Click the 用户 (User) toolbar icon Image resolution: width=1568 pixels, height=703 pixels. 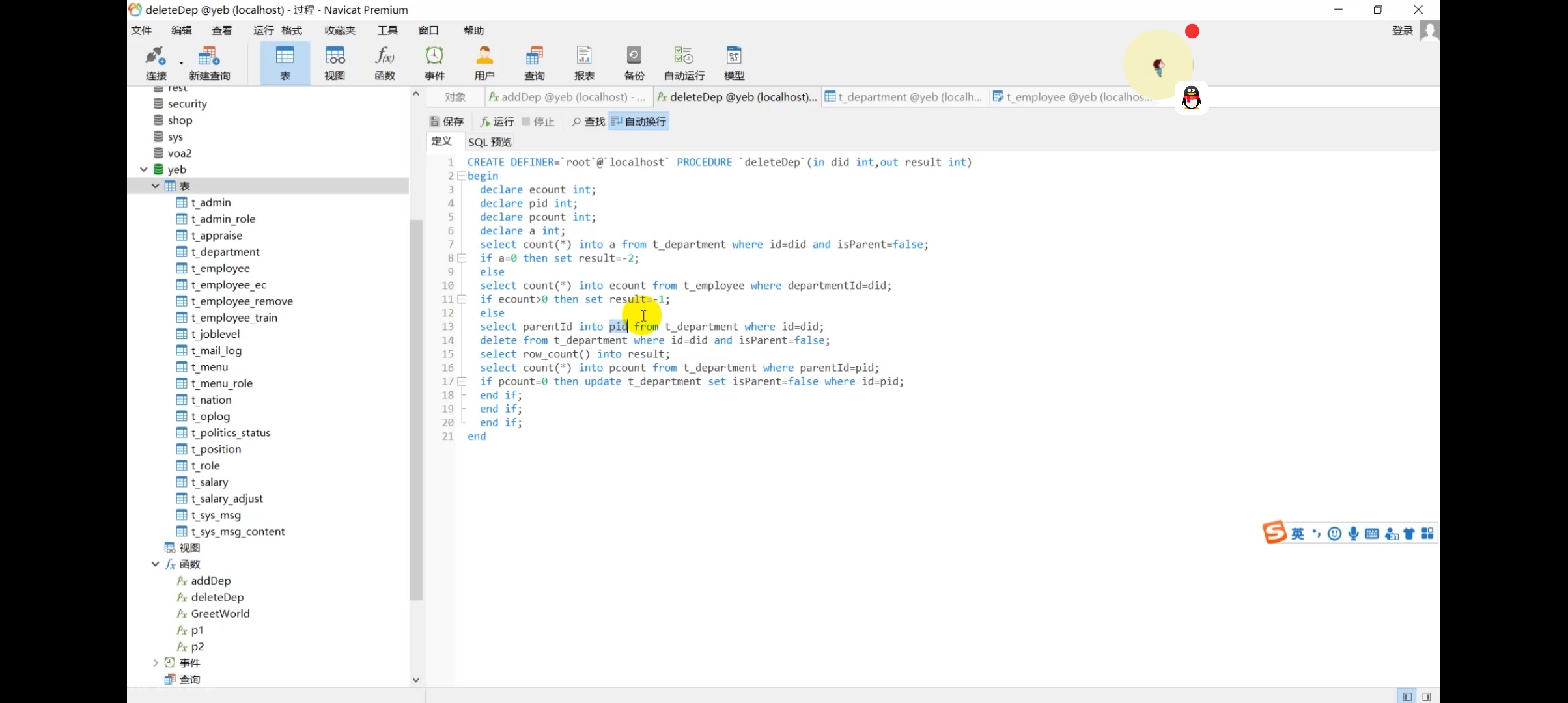coord(484,62)
